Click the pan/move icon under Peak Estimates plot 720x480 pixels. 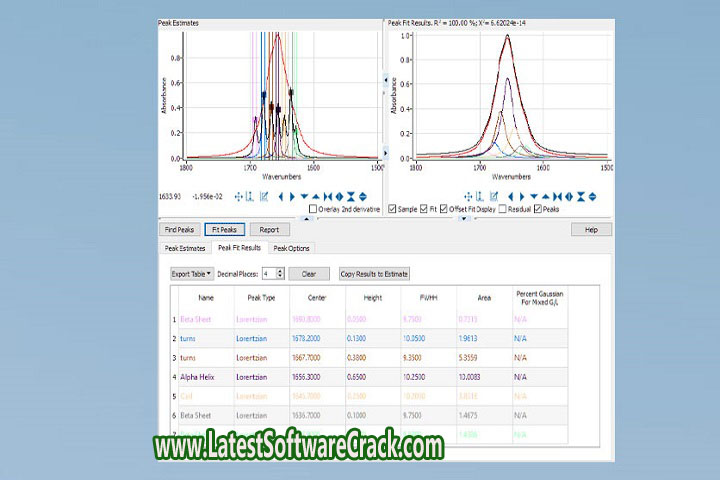(x=239, y=197)
